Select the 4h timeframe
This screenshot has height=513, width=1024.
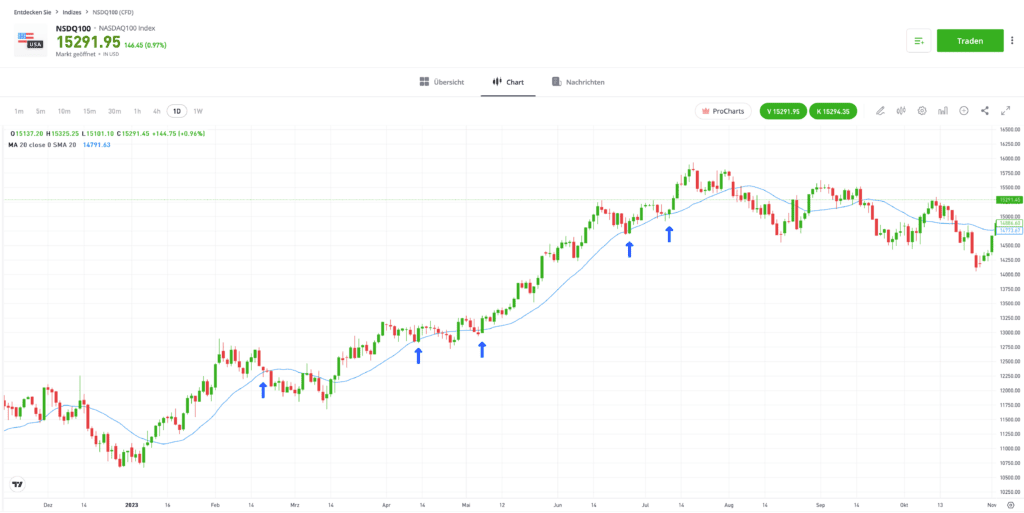tap(157, 111)
